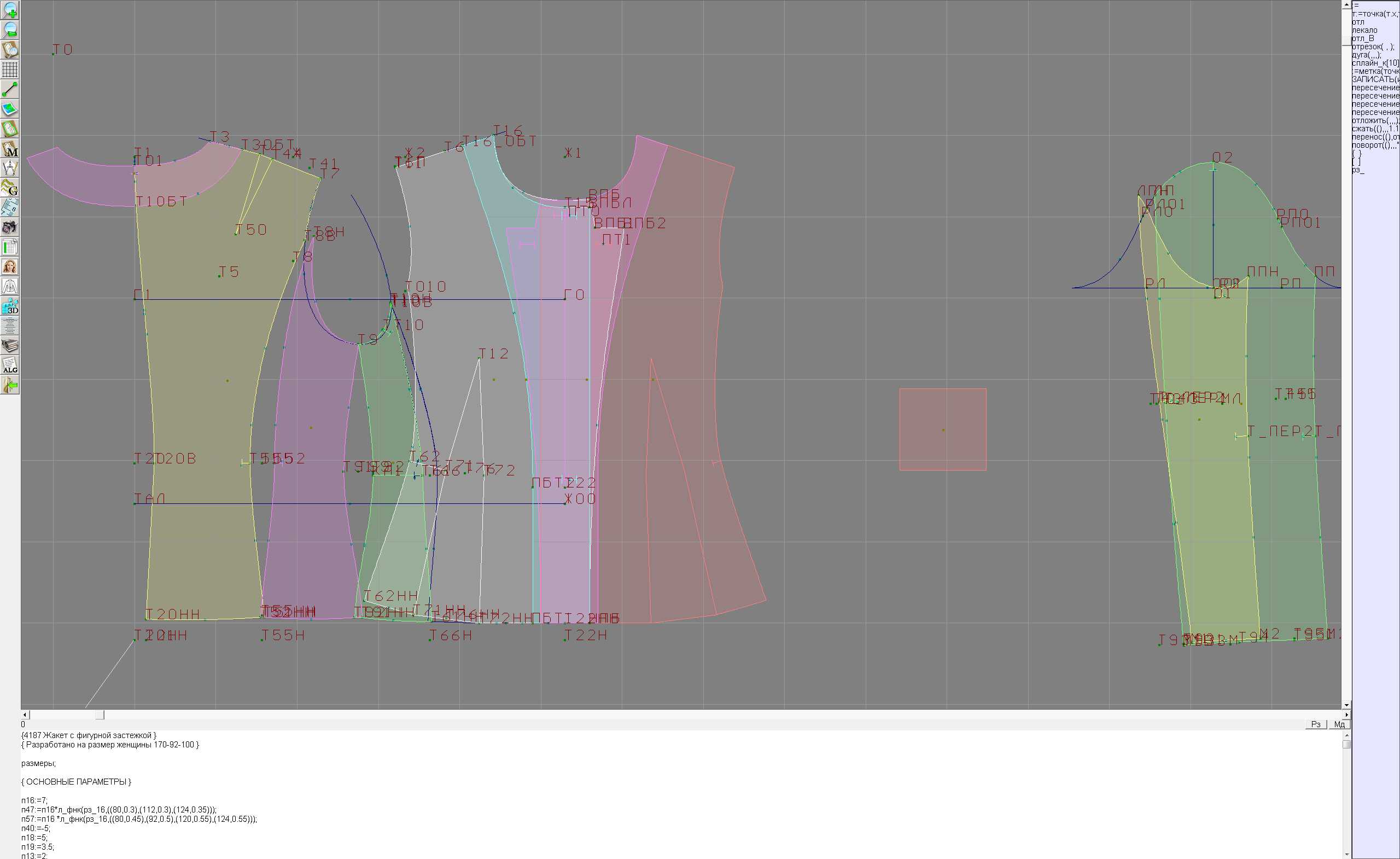
Task: Switch to the Рз tab
Action: point(1316,724)
